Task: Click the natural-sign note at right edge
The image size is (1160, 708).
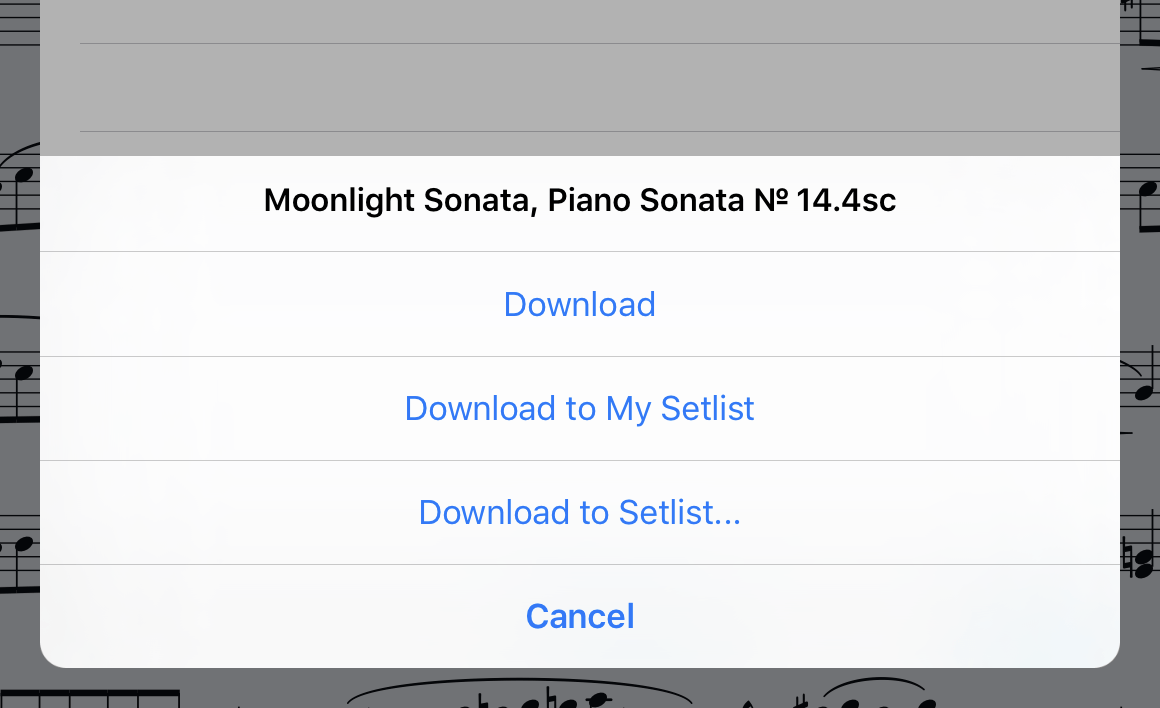Action: (1139, 560)
